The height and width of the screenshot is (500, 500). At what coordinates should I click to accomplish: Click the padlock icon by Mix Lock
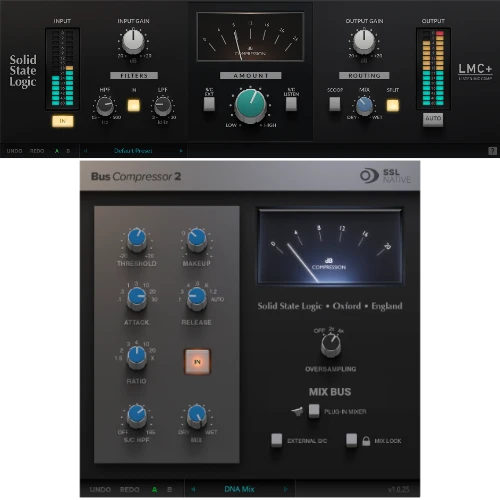coord(366,441)
